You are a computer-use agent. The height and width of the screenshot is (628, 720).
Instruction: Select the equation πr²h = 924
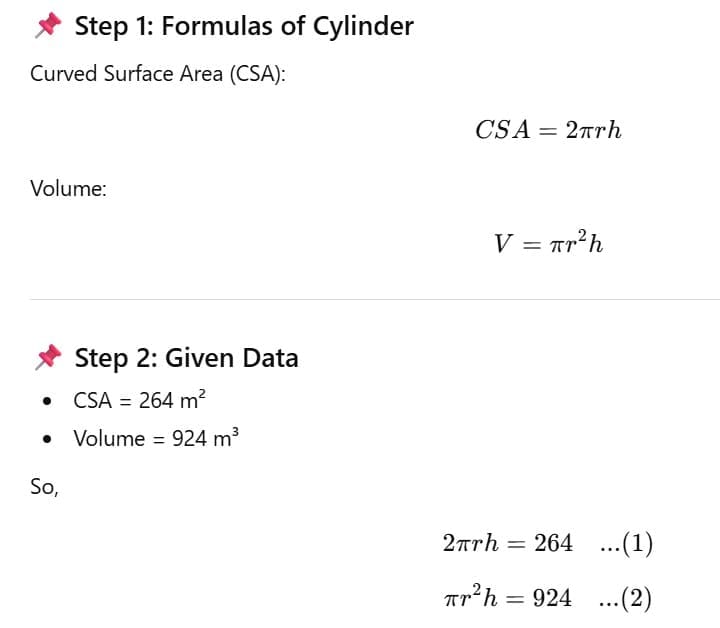coord(507,598)
